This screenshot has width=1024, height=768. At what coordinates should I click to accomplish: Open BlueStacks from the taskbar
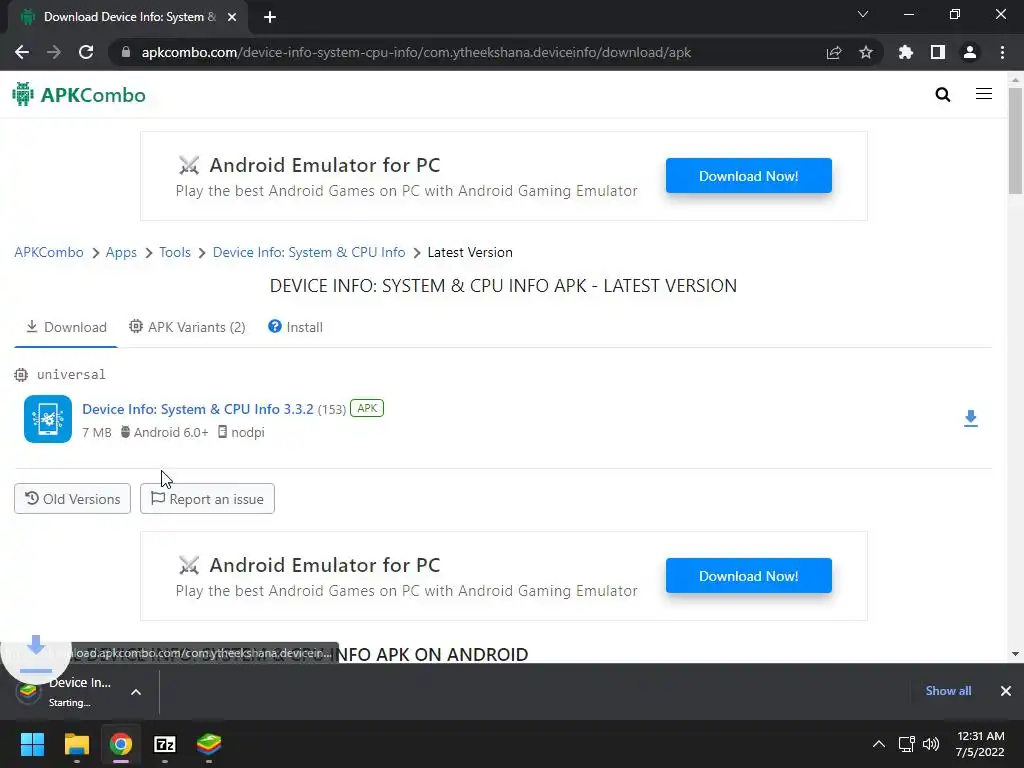click(x=209, y=744)
